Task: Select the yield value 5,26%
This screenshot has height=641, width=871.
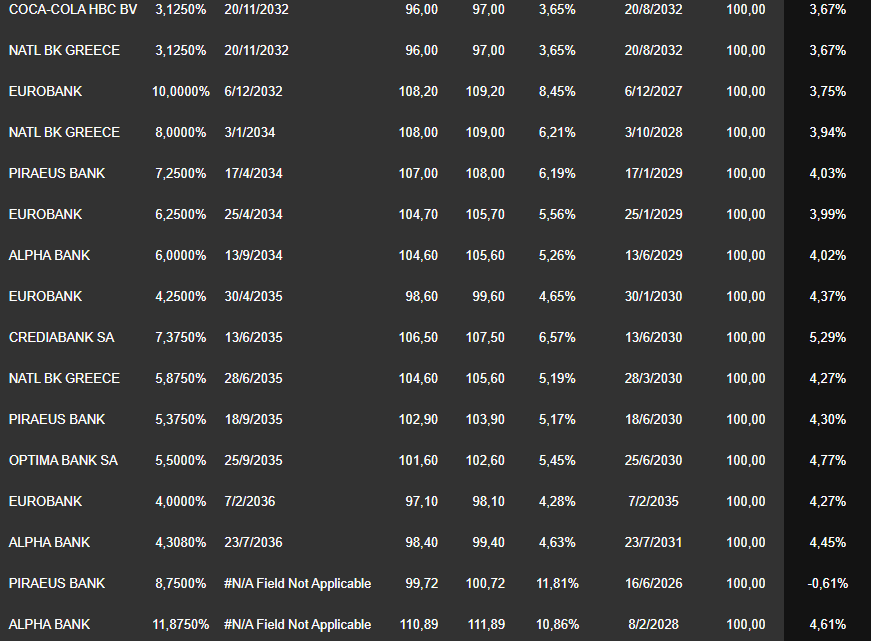Action: click(x=557, y=256)
